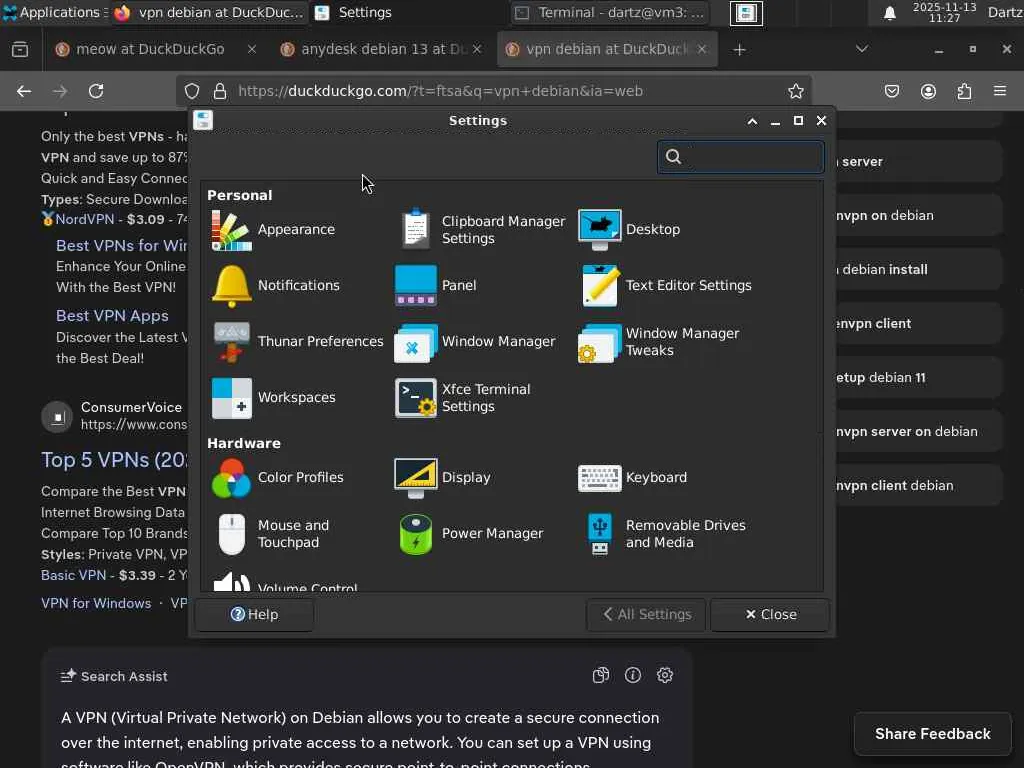Open Thunar Preferences icon

point(231,342)
